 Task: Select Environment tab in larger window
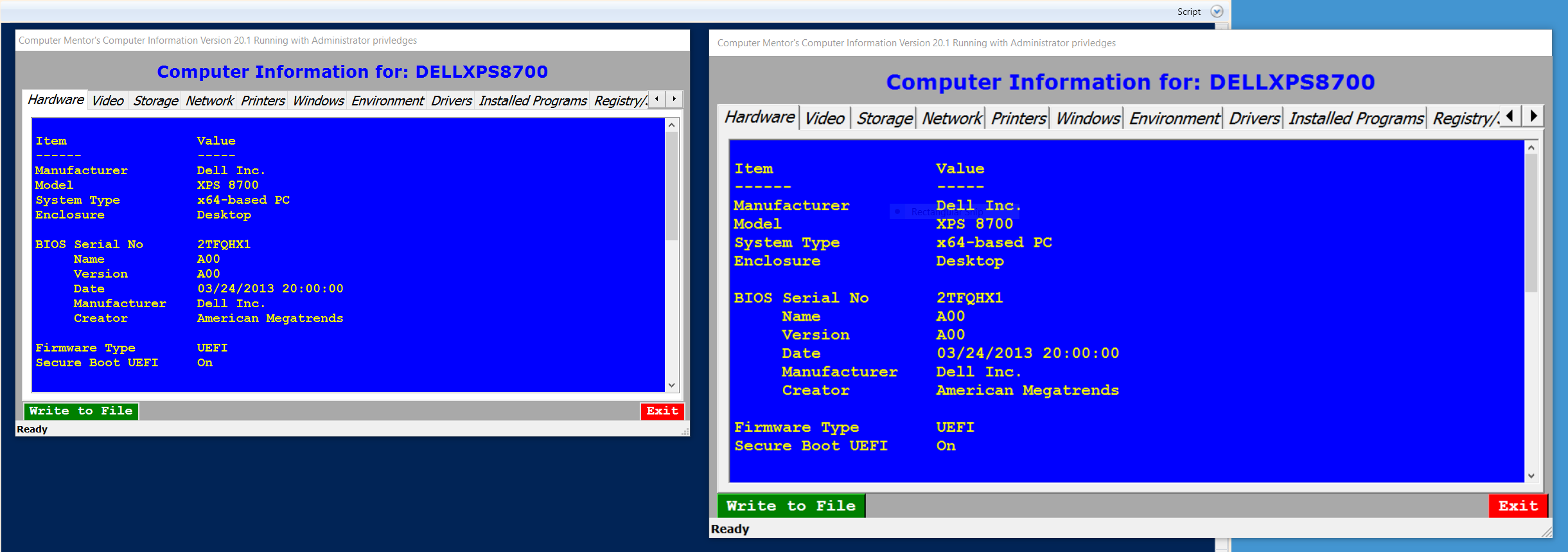coord(1174,119)
